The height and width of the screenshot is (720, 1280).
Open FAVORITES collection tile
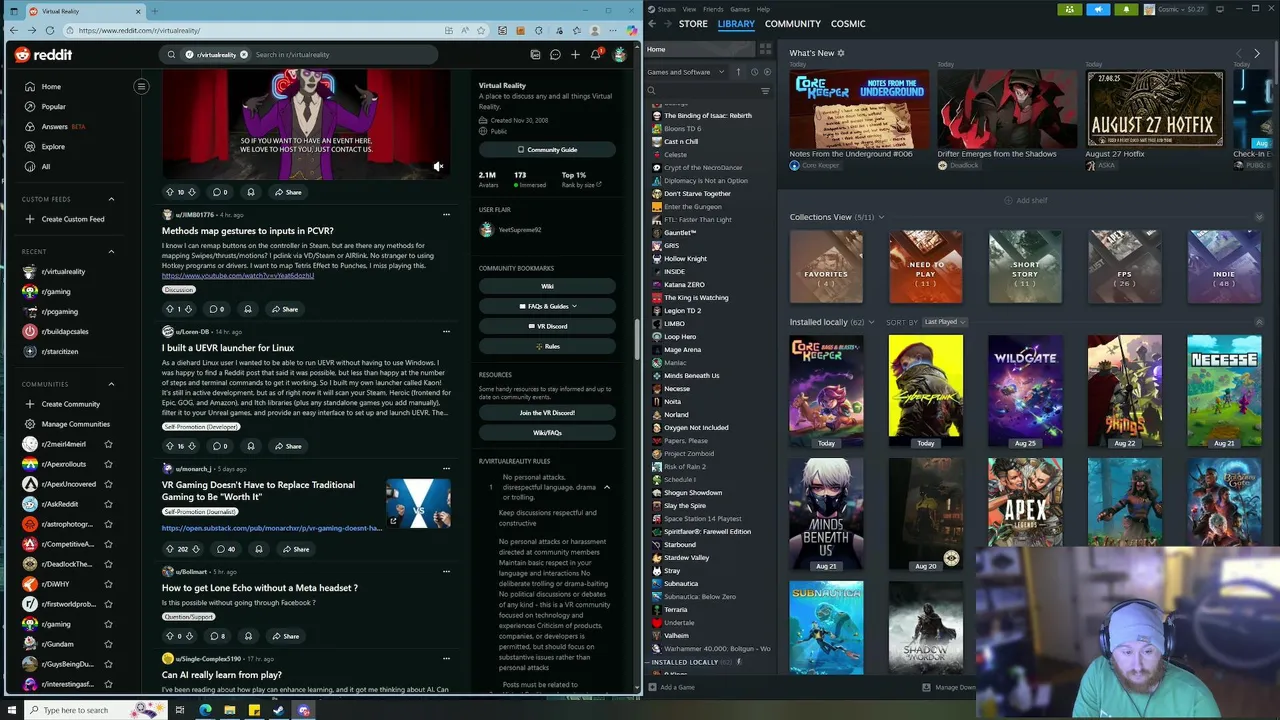tap(826, 267)
